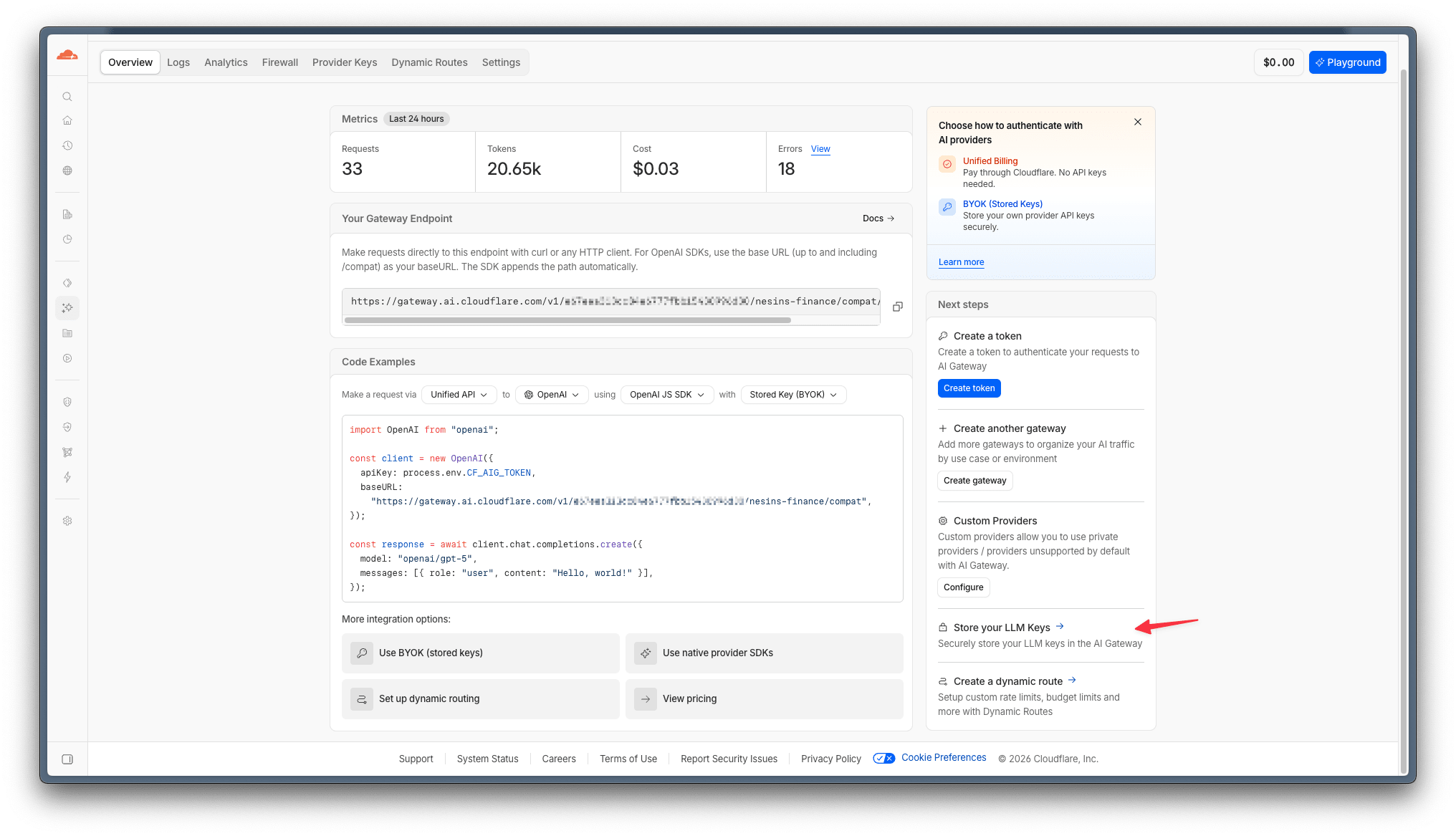The width and height of the screenshot is (1456, 836).
Task: Click the BYOK key icon in the authenticate card
Action: 947,207
